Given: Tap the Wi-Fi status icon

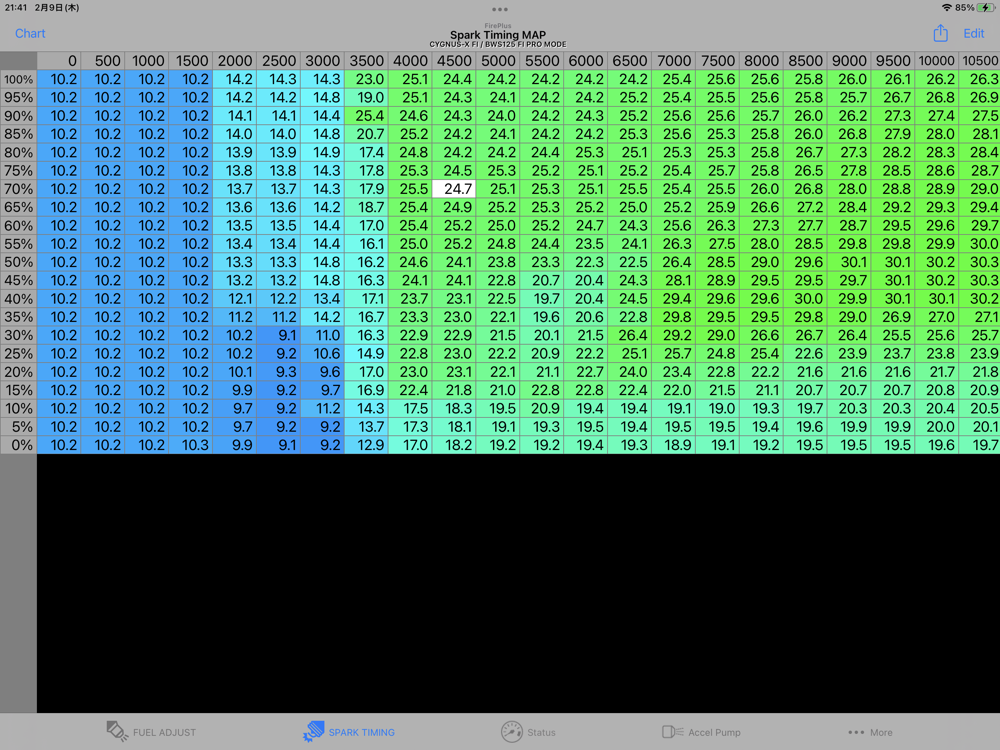Looking at the screenshot, I should tap(946, 8).
